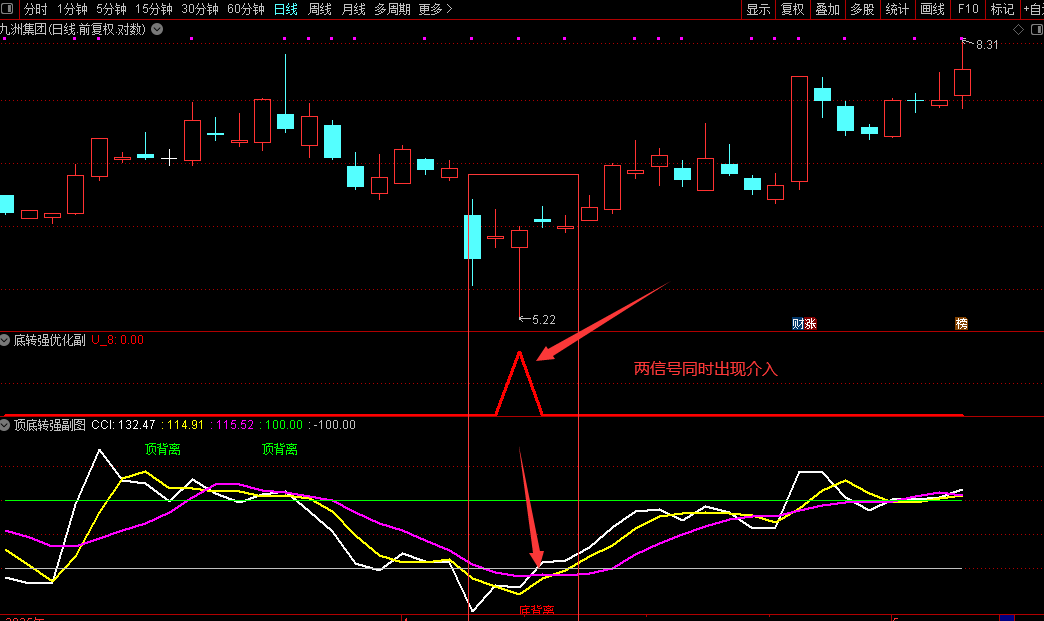This screenshot has width=1044, height=621.
Task: Click the diamond icon in main chart corner
Action: pos(1018,29)
